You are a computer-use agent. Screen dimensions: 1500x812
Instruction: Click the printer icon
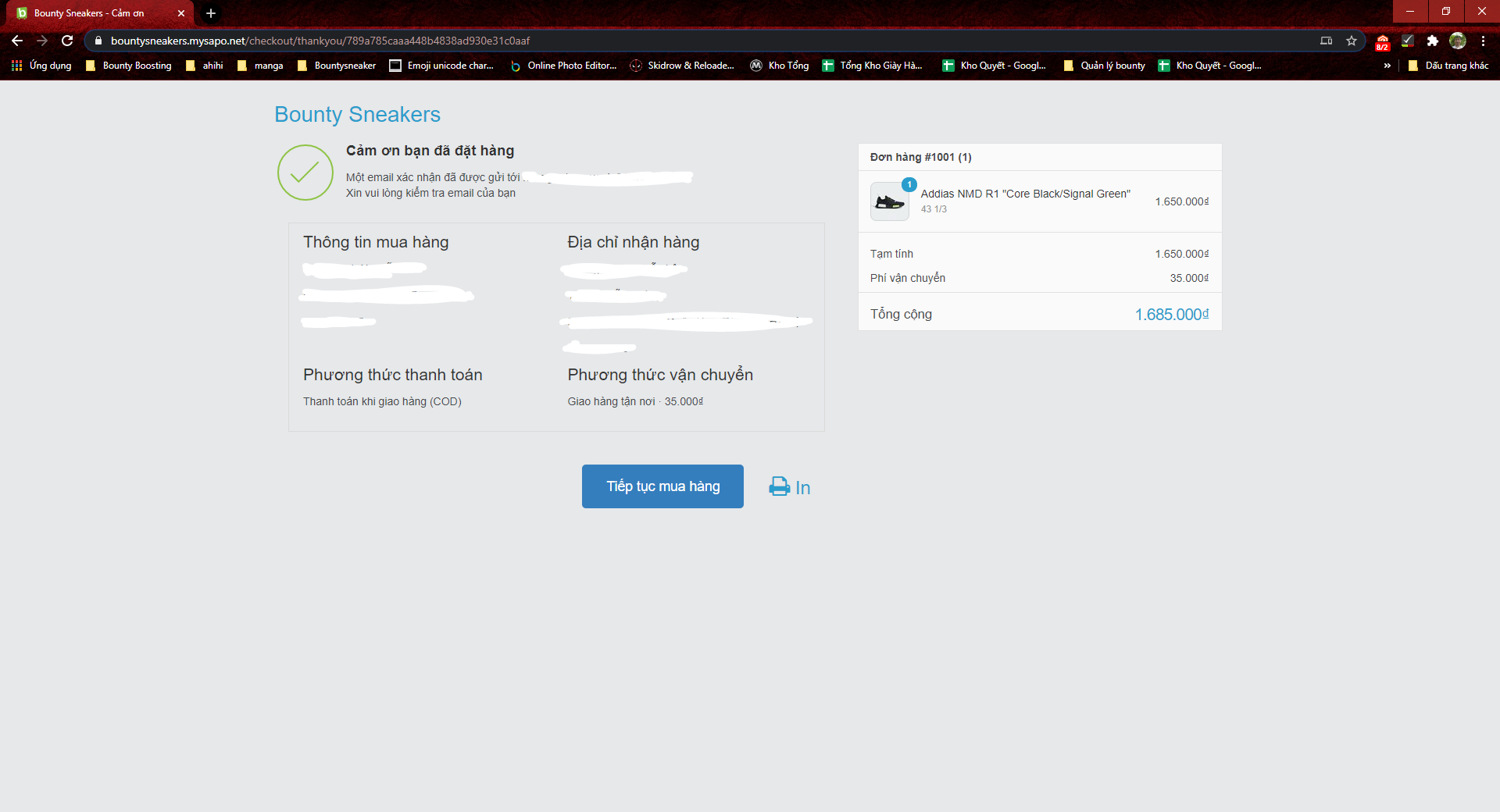pyautogui.click(x=779, y=487)
